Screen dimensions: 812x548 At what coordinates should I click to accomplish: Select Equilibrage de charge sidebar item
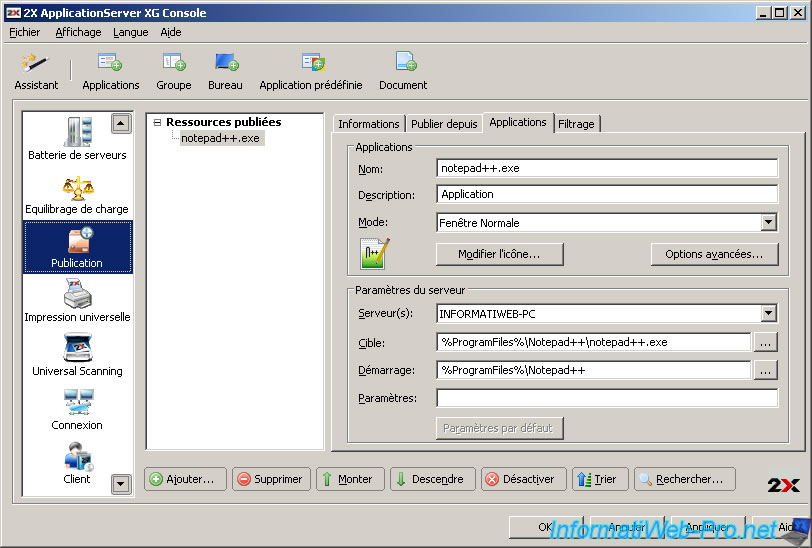click(x=77, y=194)
